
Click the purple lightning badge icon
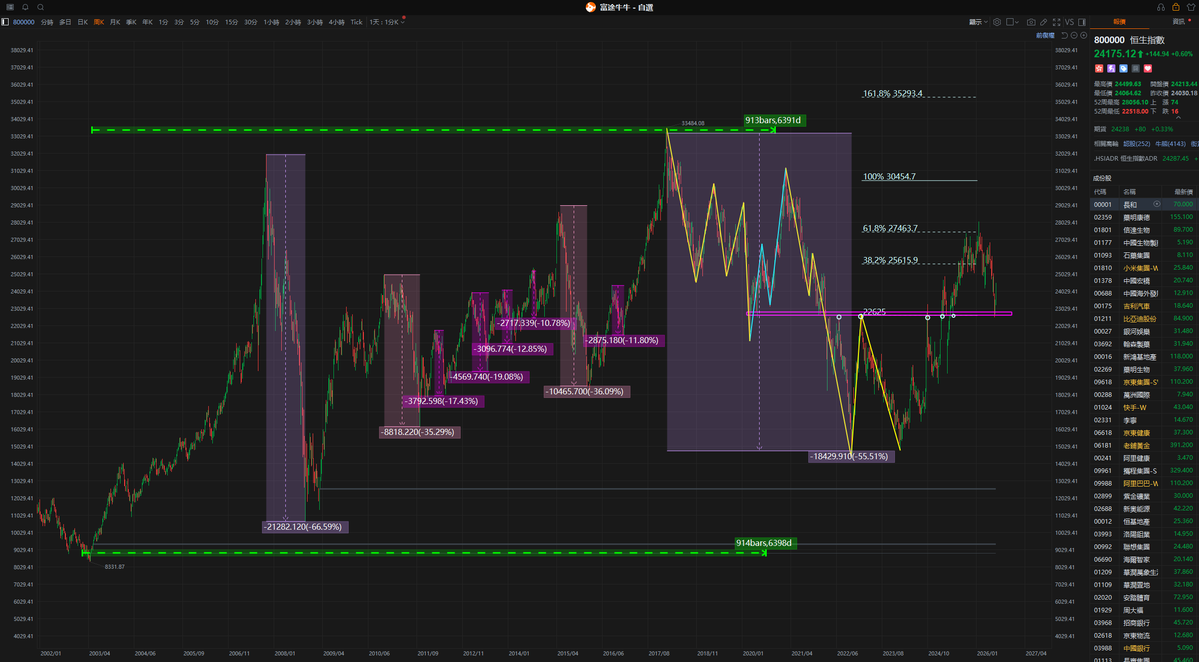tap(1111, 68)
